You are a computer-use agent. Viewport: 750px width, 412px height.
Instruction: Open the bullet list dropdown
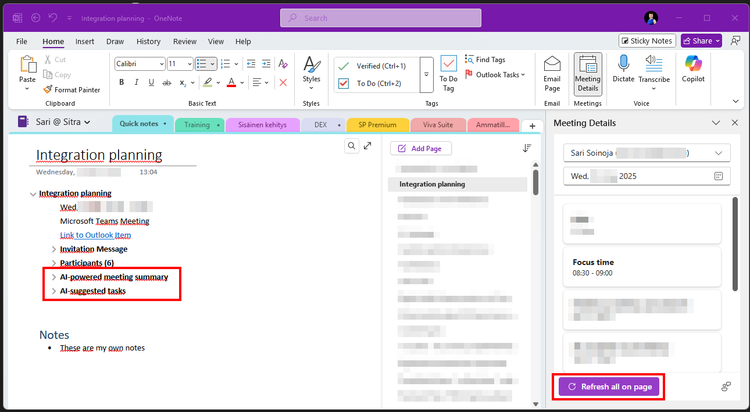point(212,64)
